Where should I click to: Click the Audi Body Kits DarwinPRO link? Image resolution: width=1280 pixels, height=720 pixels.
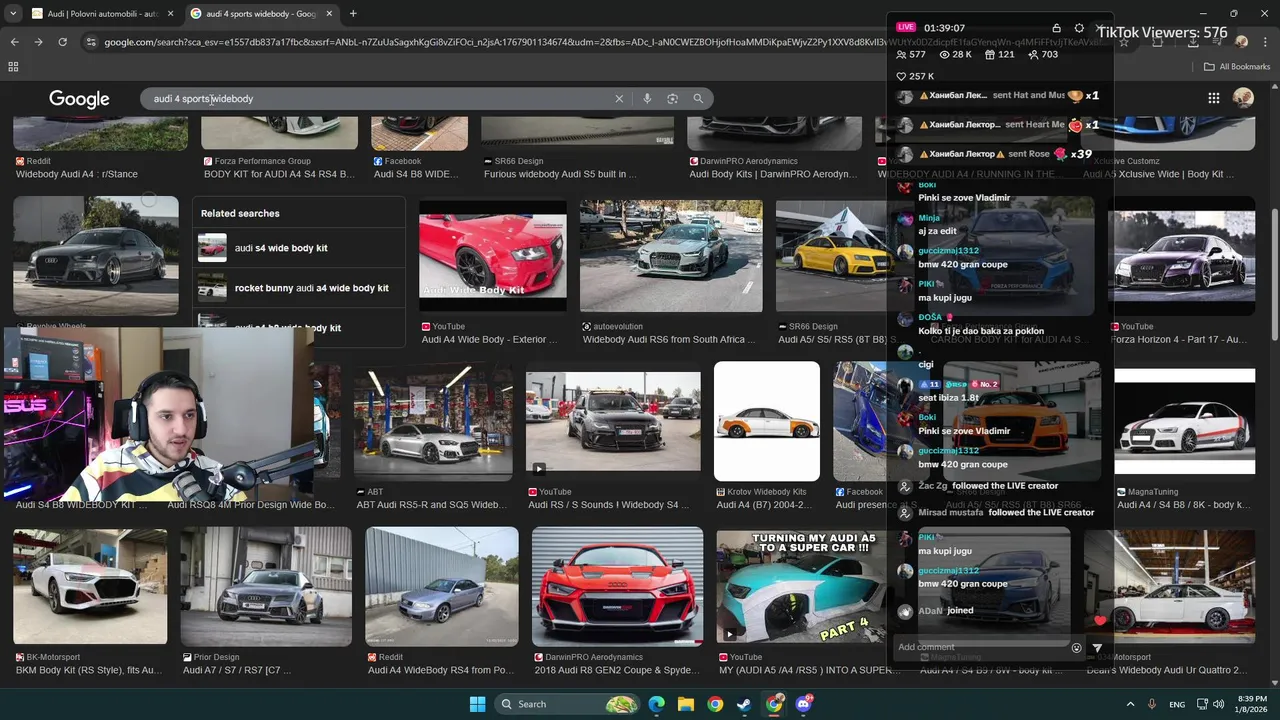[773, 174]
